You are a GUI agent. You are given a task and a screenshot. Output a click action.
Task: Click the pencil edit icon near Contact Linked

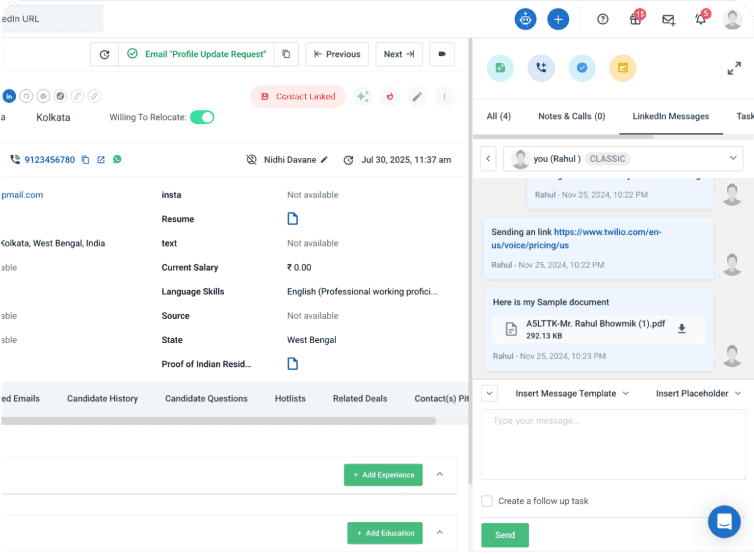[417, 97]
